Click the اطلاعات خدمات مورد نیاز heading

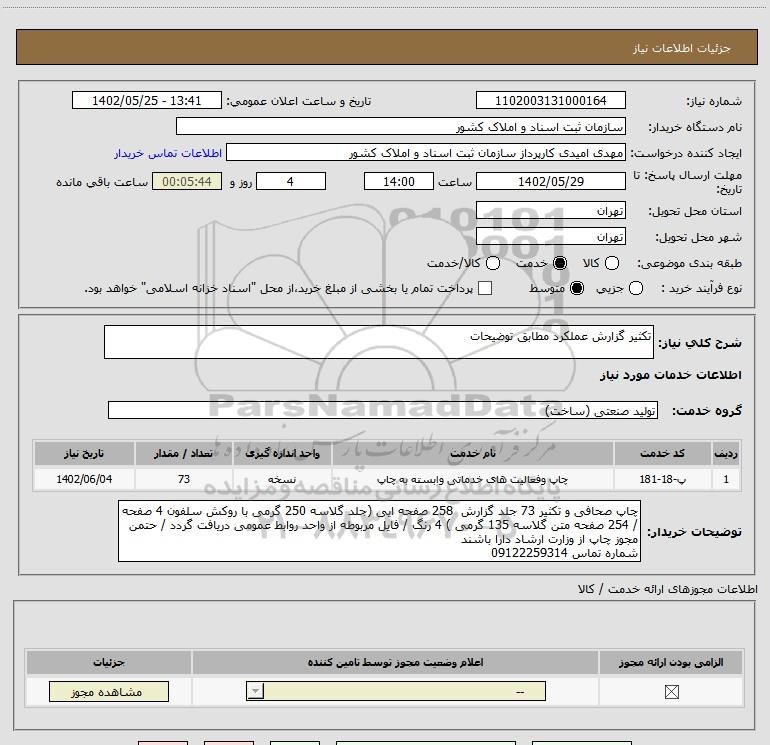[x=670, y=375]
